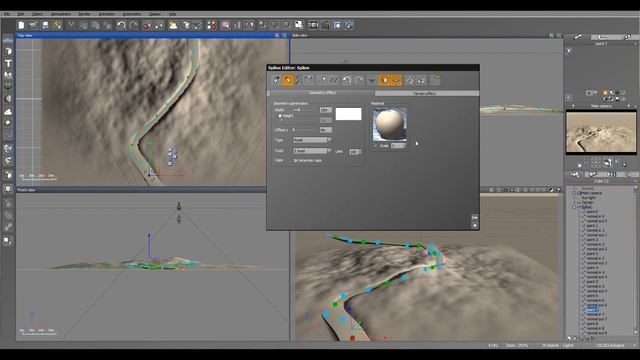This screenshot has width=640, height=360.
Task: Open the File menu
Action: click(7, 14)
